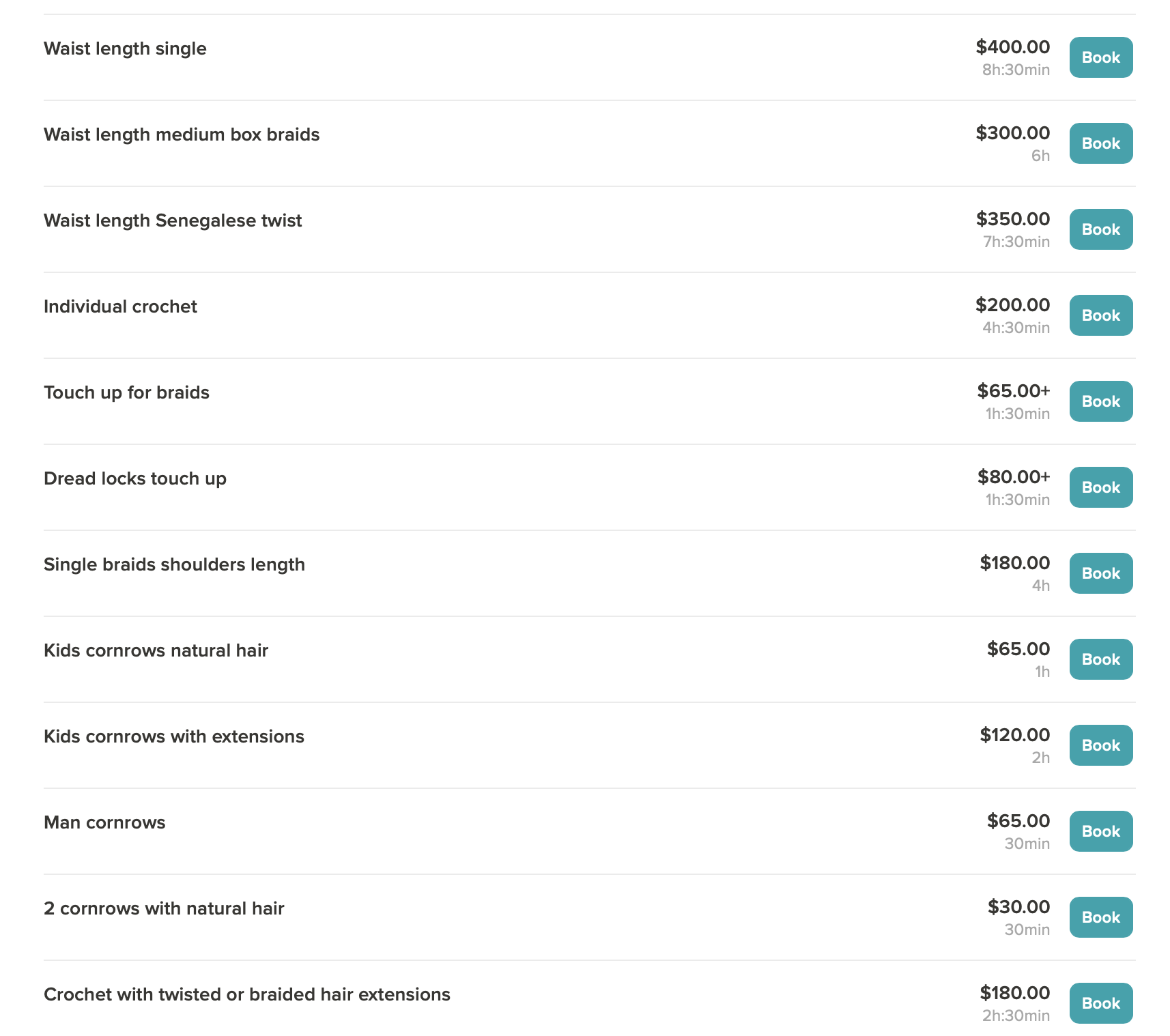
Task: Book the Waist length single service
Action: [x=1100, y=57]
